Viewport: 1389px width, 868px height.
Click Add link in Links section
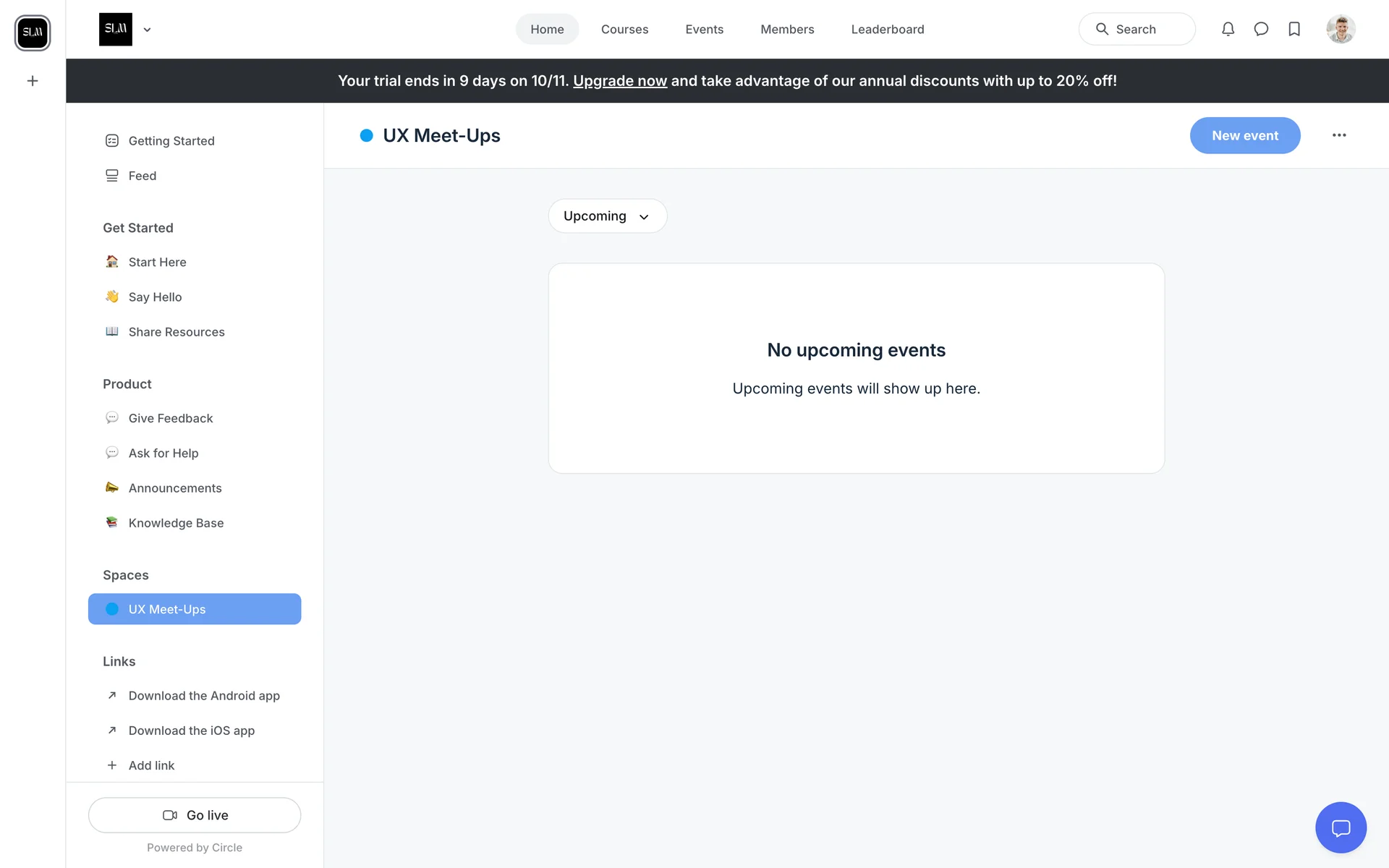151,765
